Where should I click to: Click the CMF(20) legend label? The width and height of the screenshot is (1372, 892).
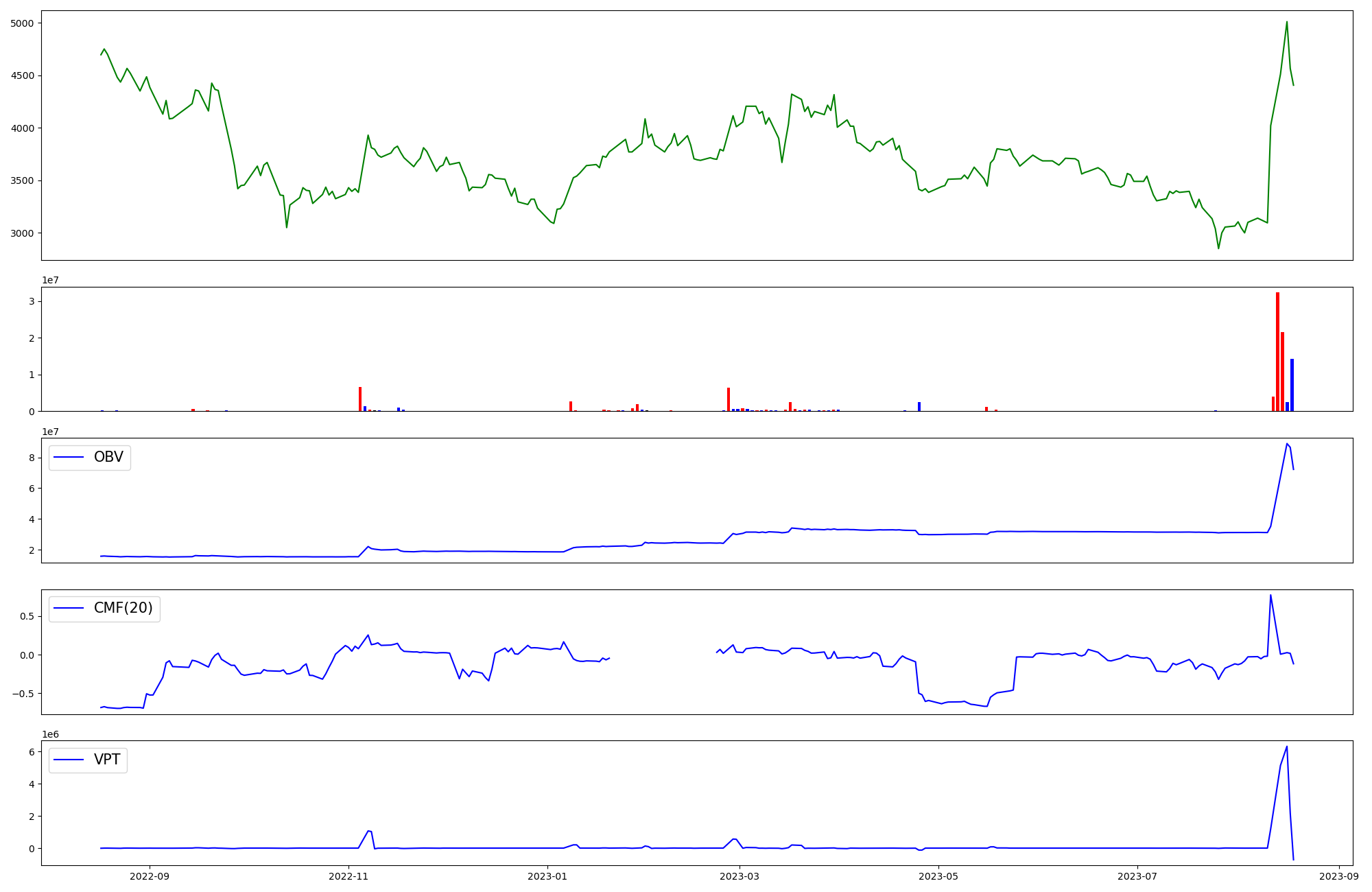click(x=123, y=608)
